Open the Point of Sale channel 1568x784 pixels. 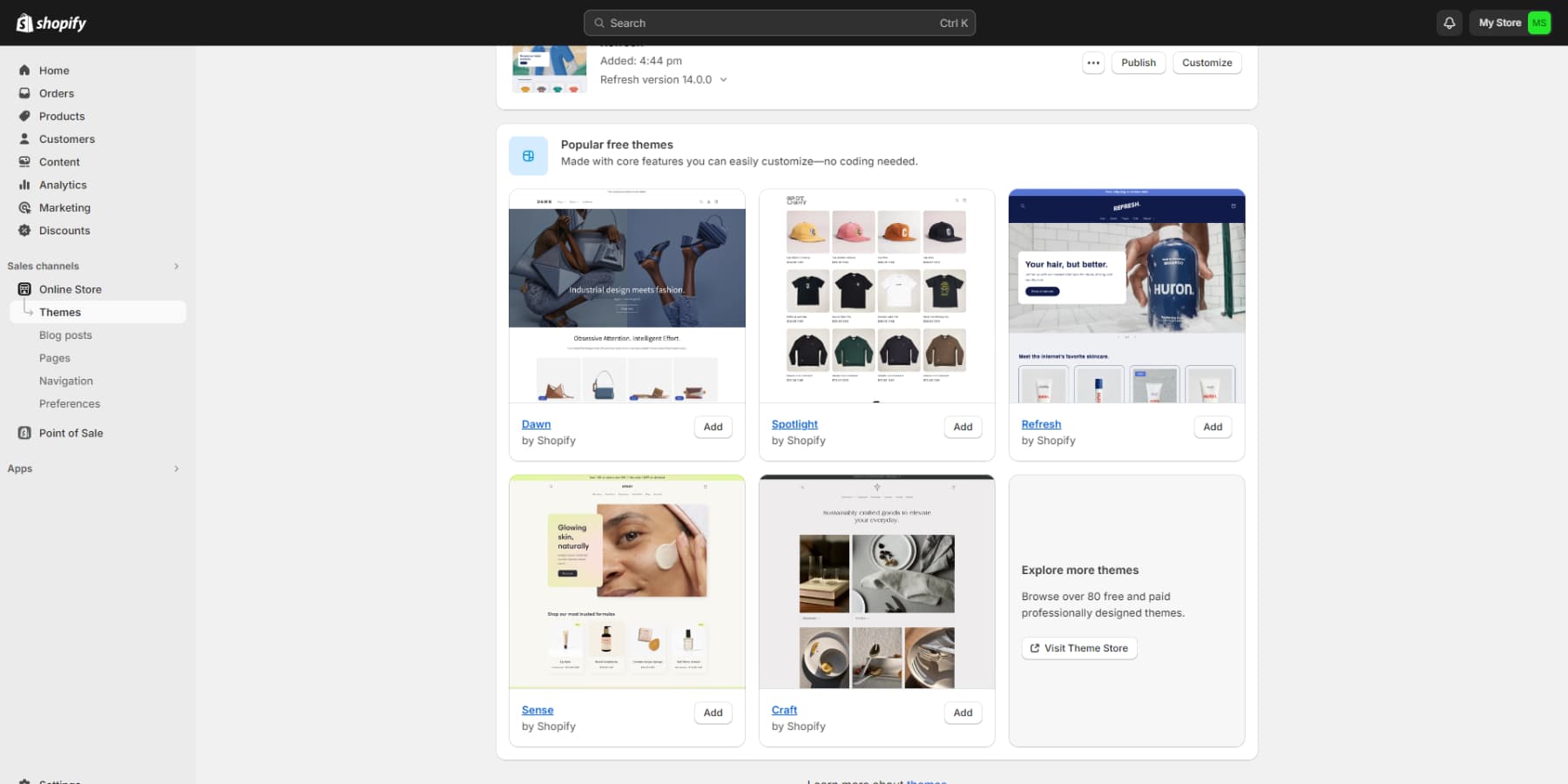71,433
